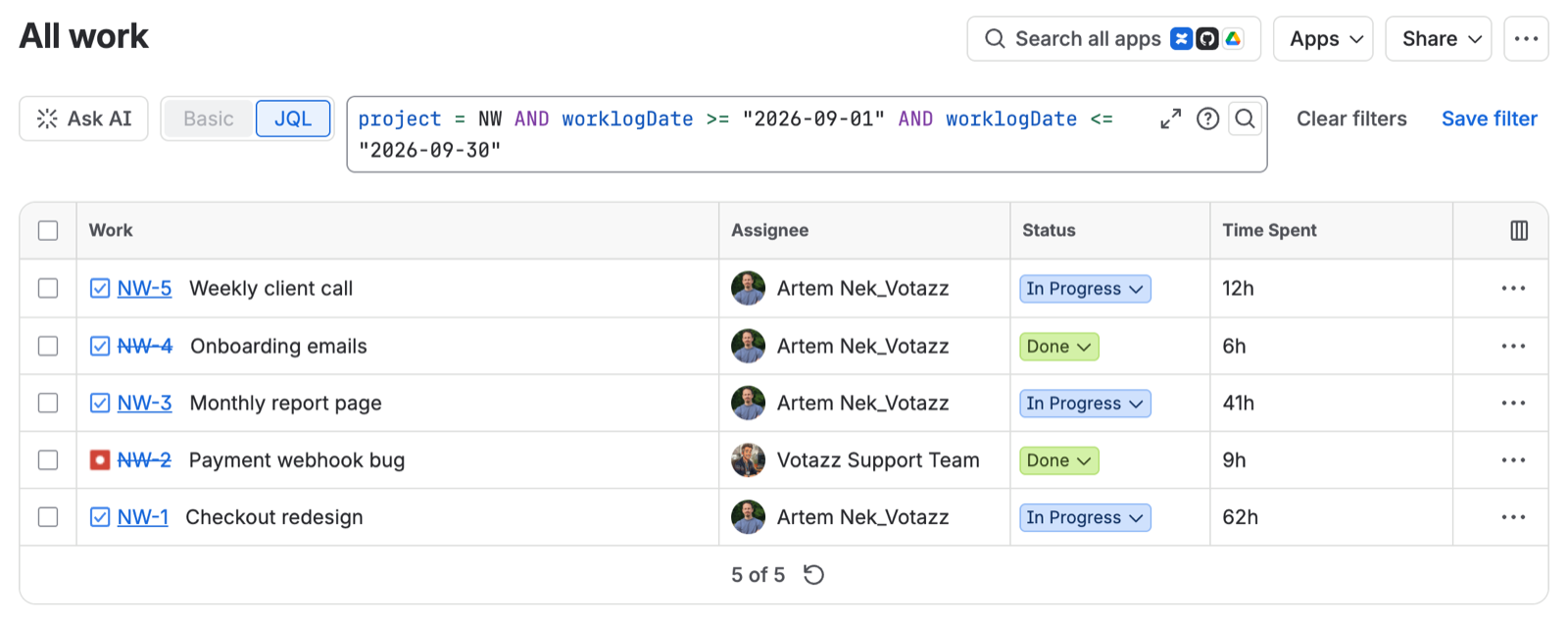This screenshot has height=622, width=1568.
Task: Click 'Votazz Support Team' assignee name
Action: coord(878,459)
